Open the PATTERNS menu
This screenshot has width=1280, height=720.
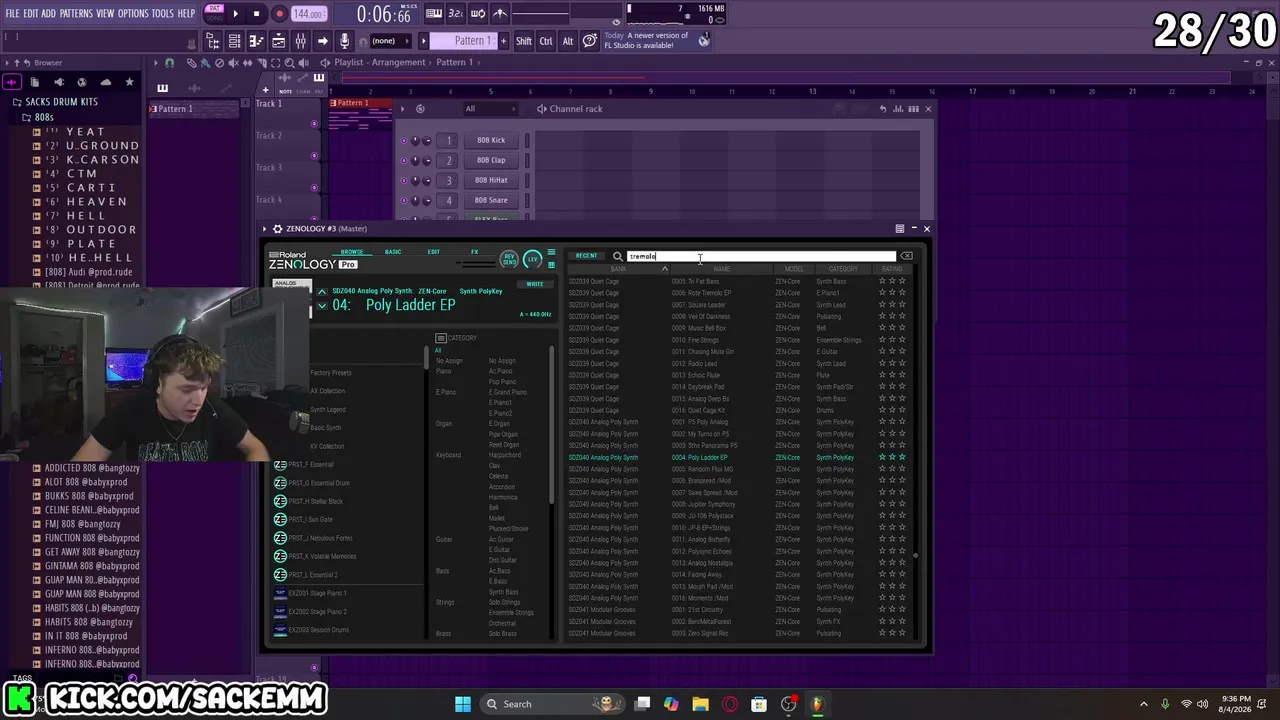point(76,13)
